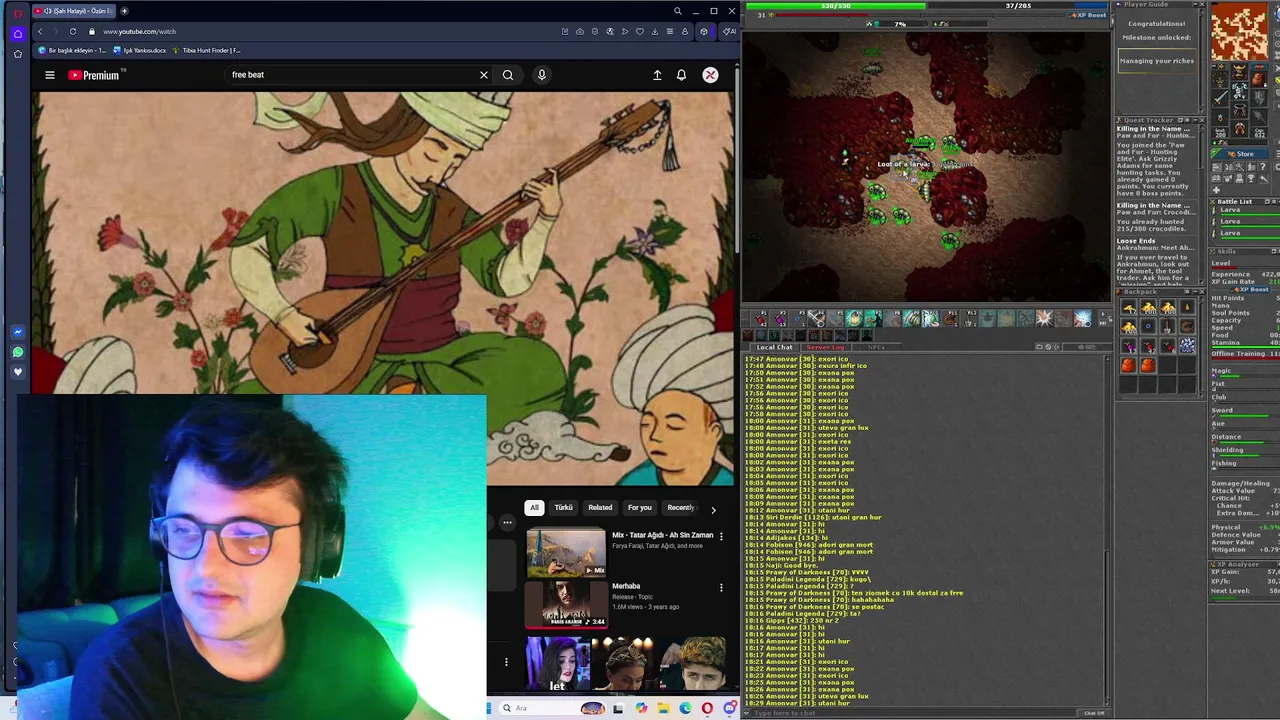This screenshot has height=720, width=1280.
Task: Open the YouTube upload create icon
Action: [x=657, y=75]
